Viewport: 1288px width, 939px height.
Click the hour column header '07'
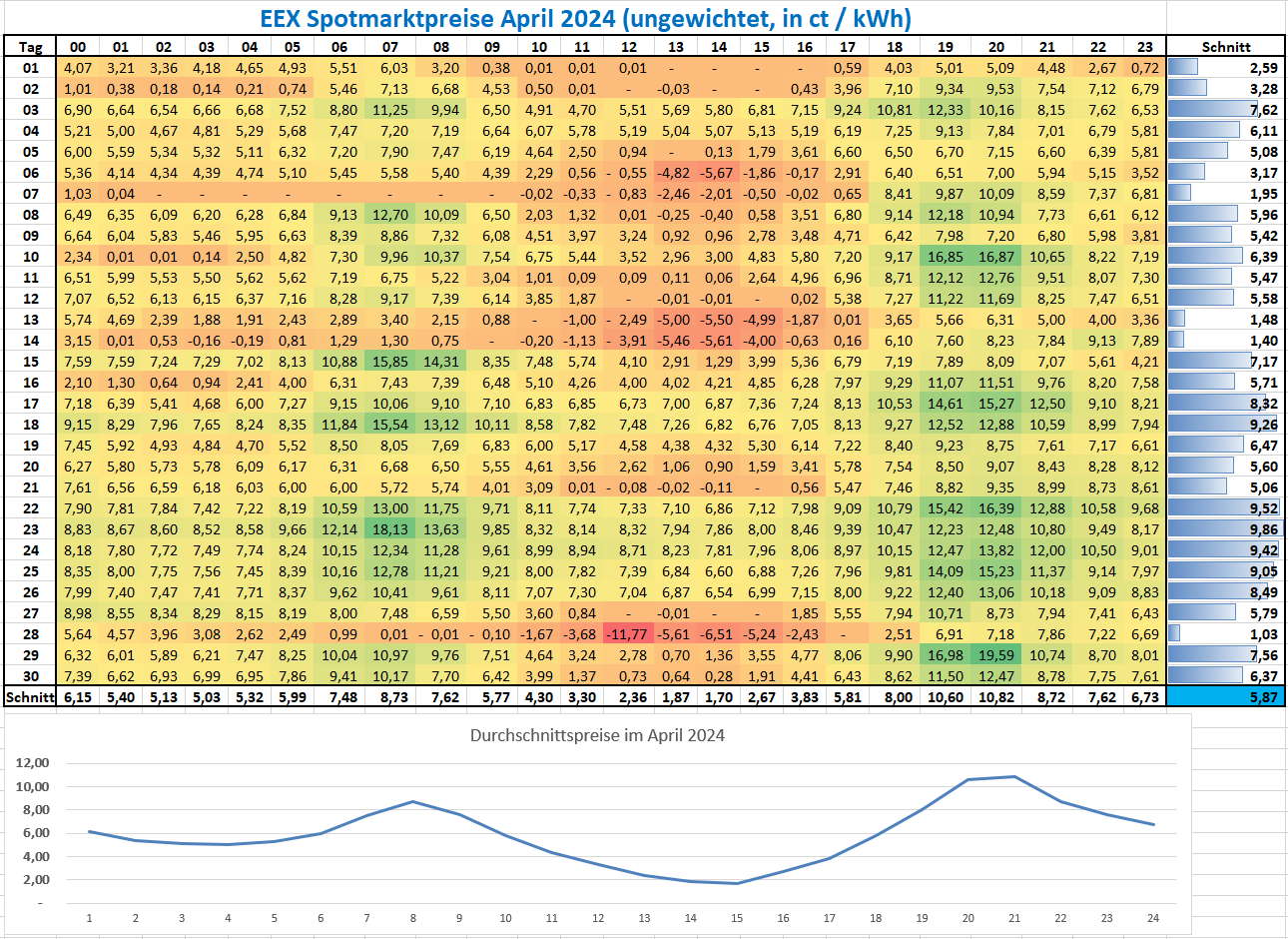(390, 47)
